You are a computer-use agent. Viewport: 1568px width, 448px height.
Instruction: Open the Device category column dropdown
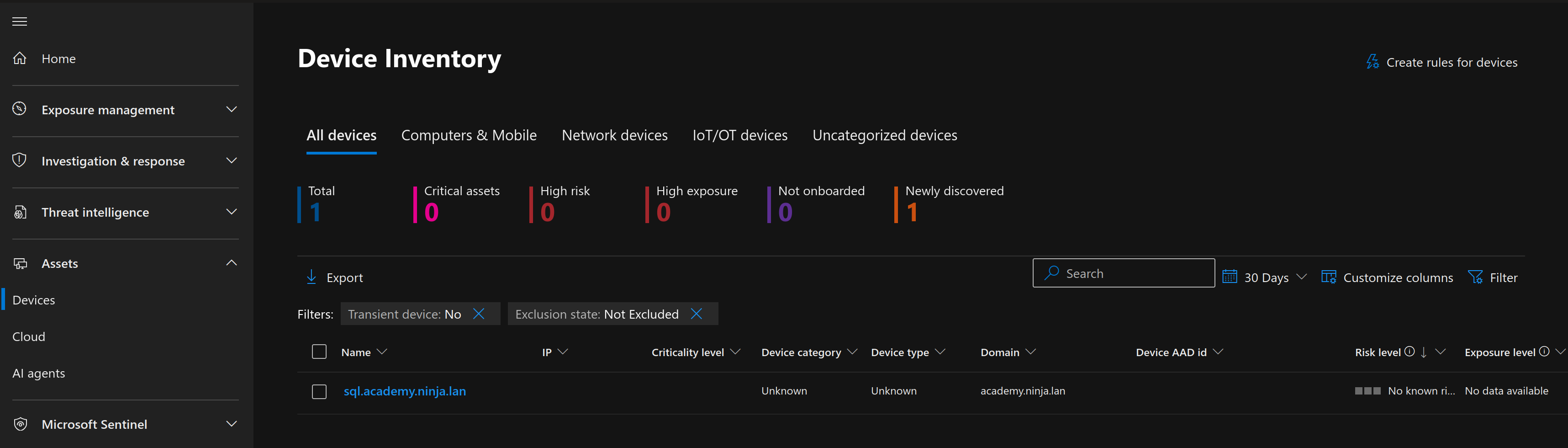point(851,352)
